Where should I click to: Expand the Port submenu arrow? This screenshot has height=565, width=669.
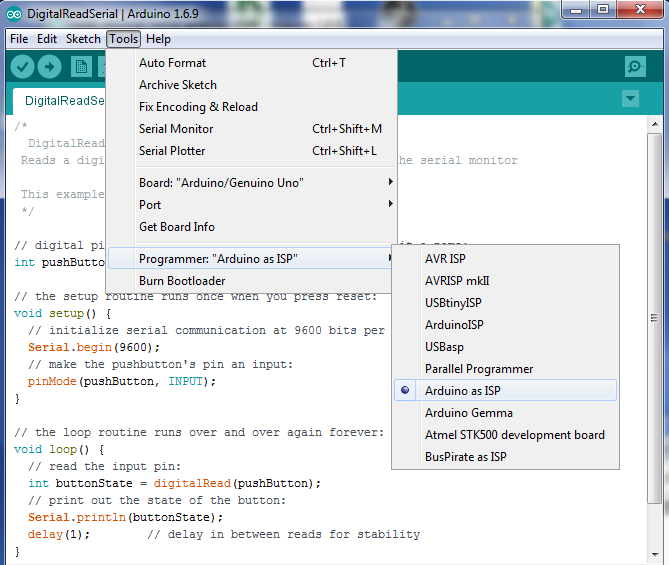click(x=390, y=204)
